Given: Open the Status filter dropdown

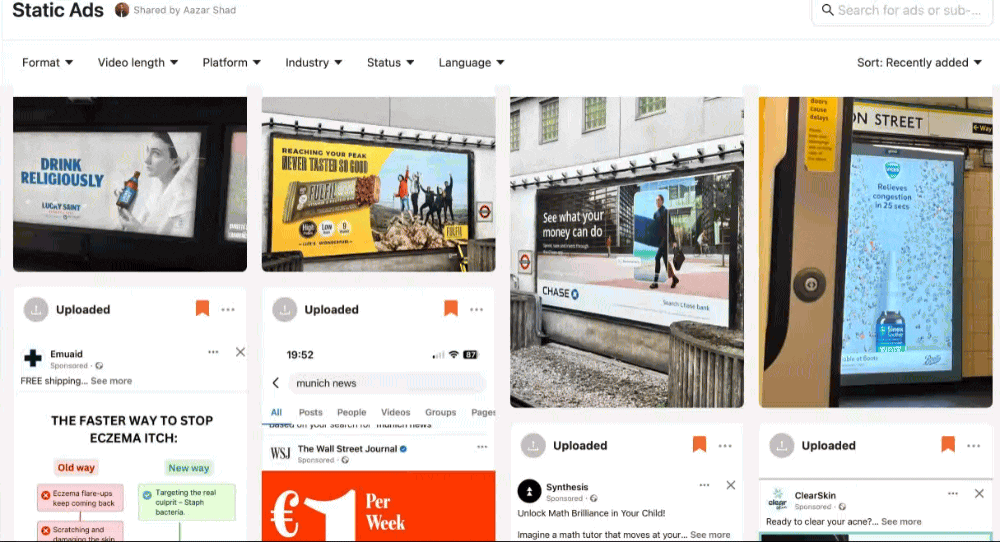Looking at the screenshot, I should [390, 62].
